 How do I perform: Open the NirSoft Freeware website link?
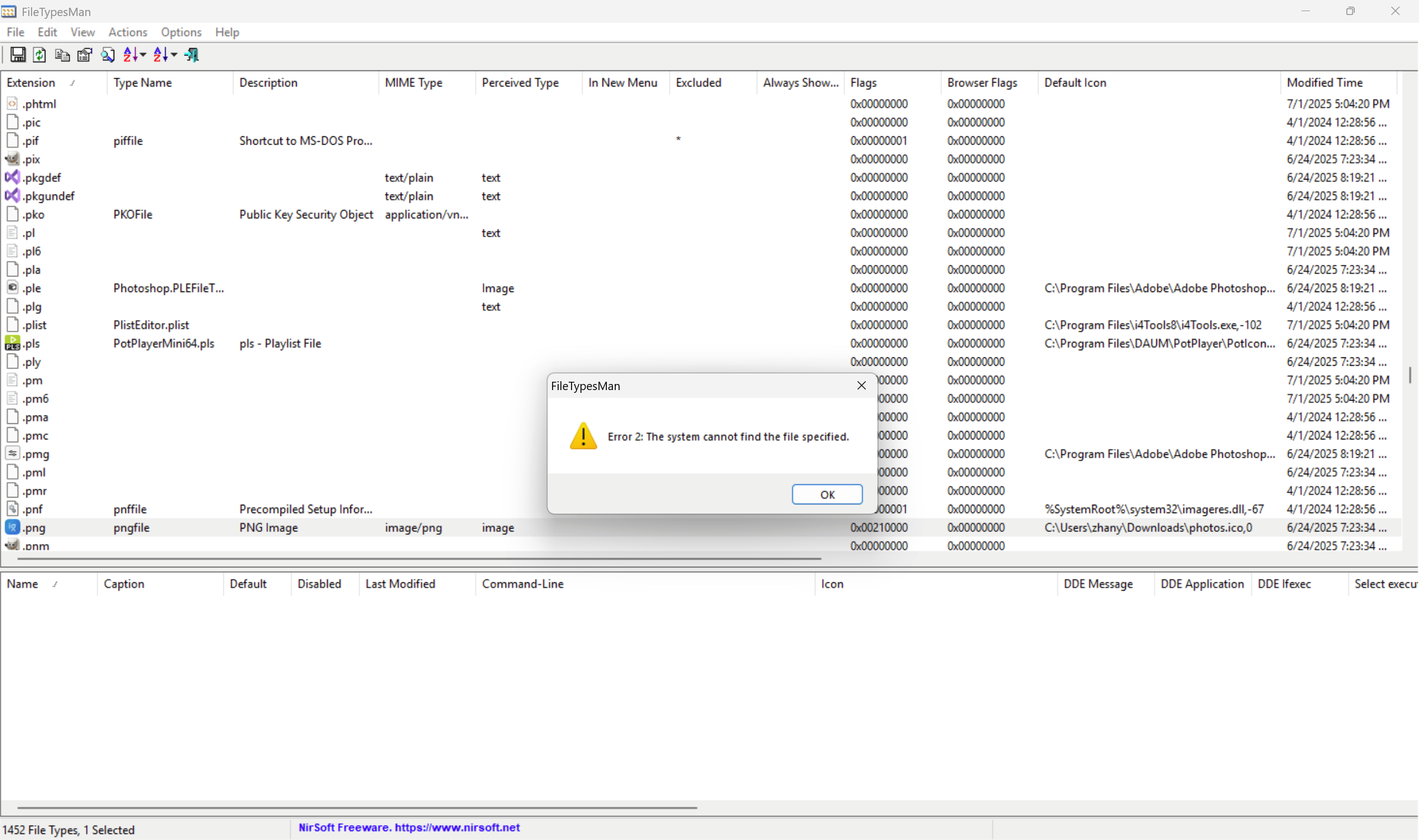[x=410, y=827]
